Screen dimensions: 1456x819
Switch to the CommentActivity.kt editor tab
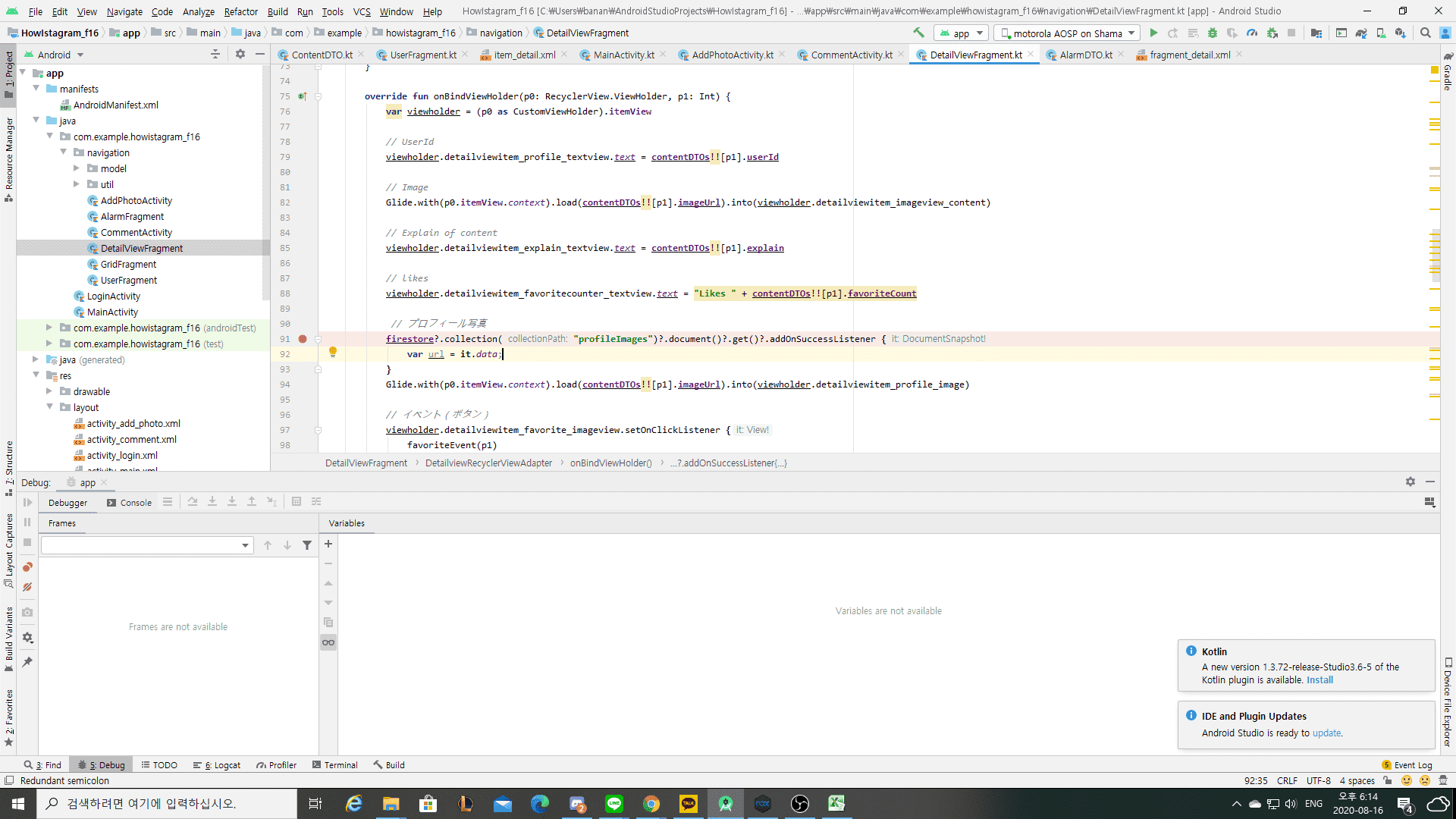851,55
